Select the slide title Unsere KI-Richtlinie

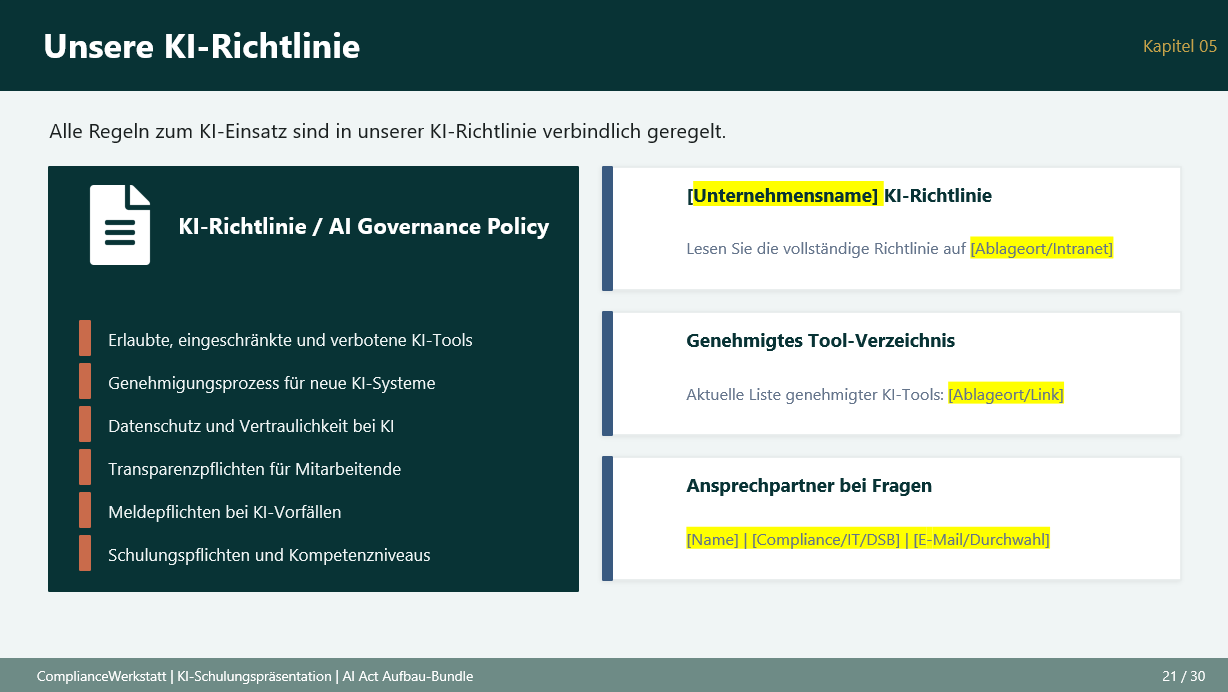[201, 46]
